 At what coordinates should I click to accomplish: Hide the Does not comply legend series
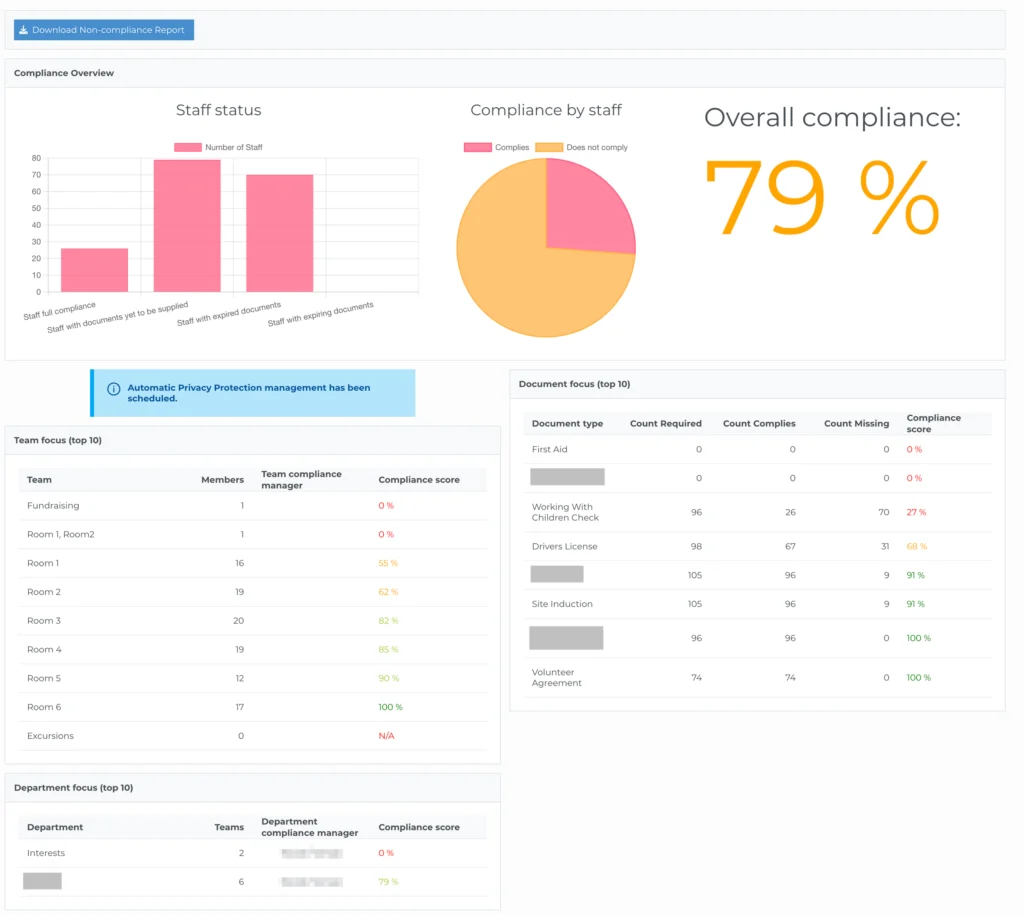click(x=549, y=147)
